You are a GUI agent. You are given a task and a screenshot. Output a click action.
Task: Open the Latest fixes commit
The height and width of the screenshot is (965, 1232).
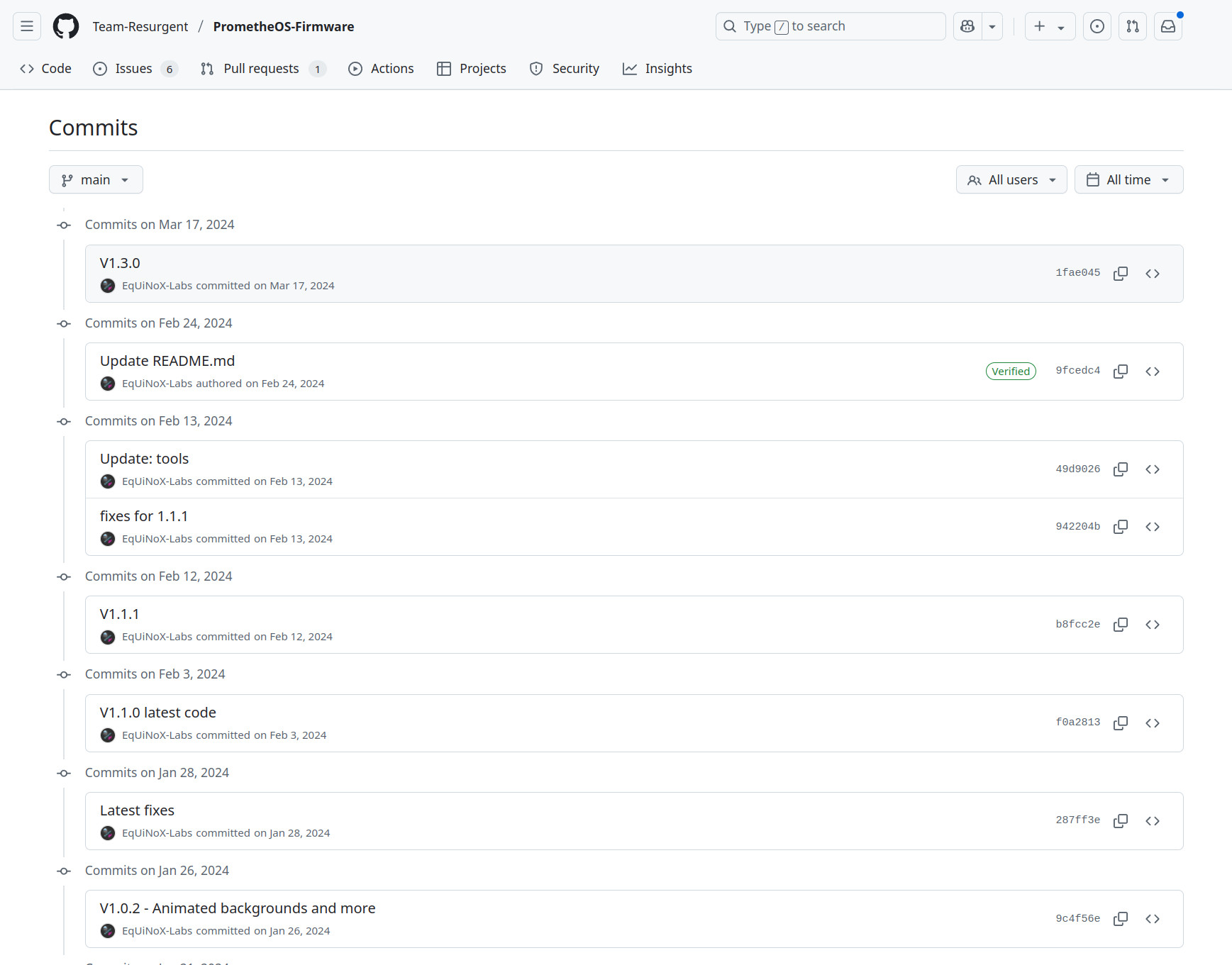(137, 810)
